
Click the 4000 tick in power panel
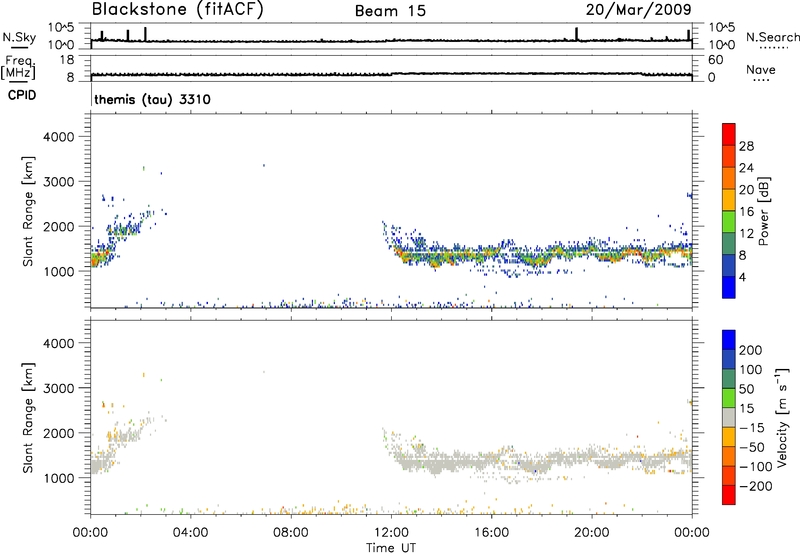point(59,137)
